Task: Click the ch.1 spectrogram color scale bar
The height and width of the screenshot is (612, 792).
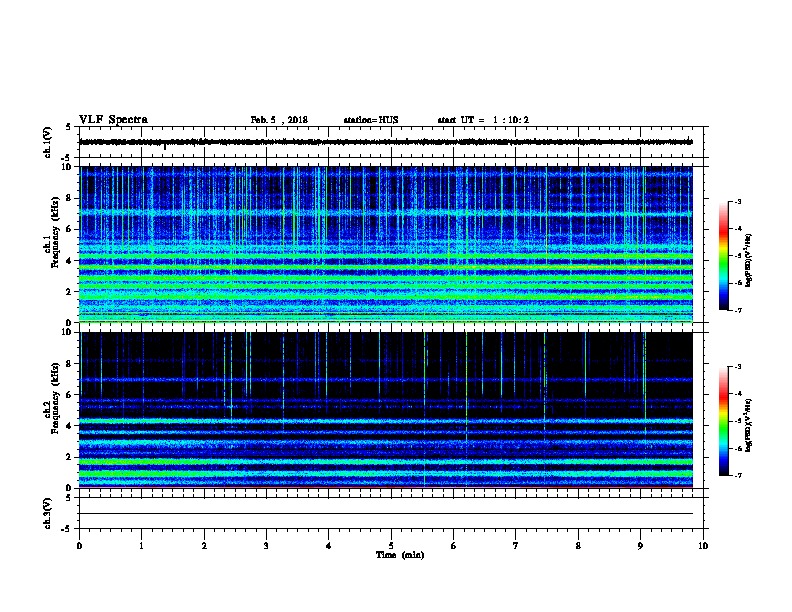Action: coord(723,256)
